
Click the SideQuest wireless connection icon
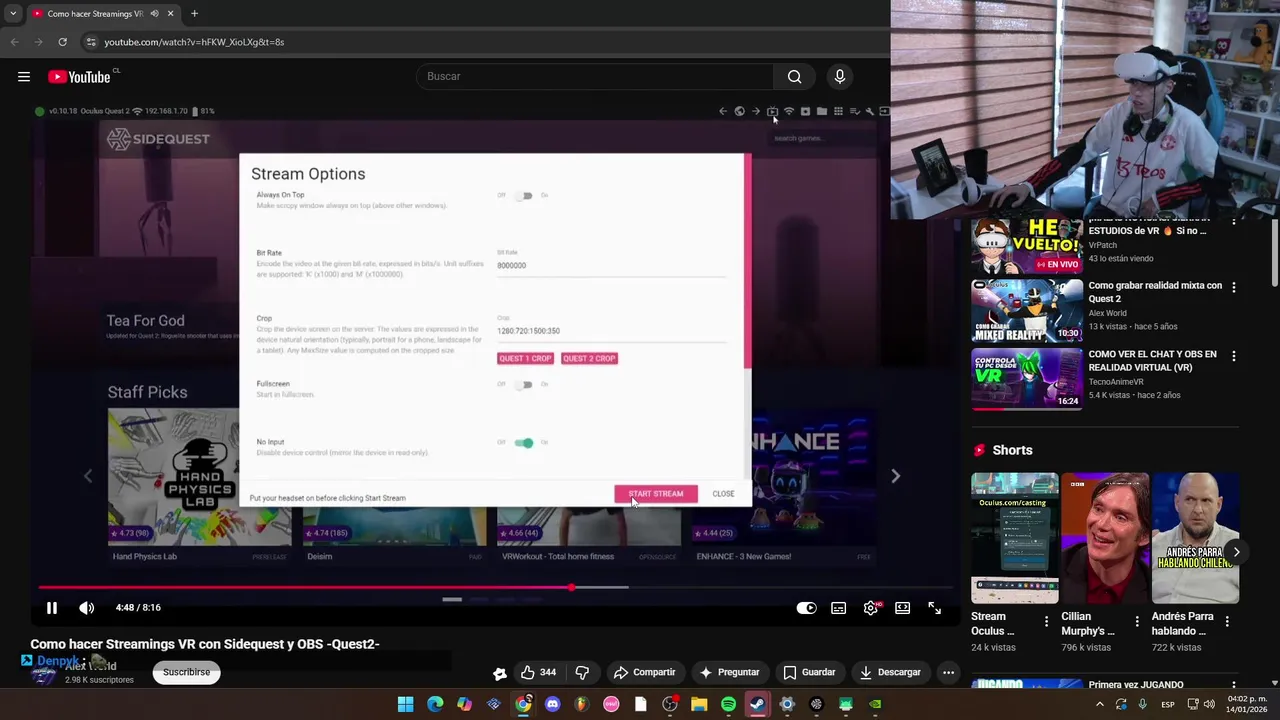point(789,111)
